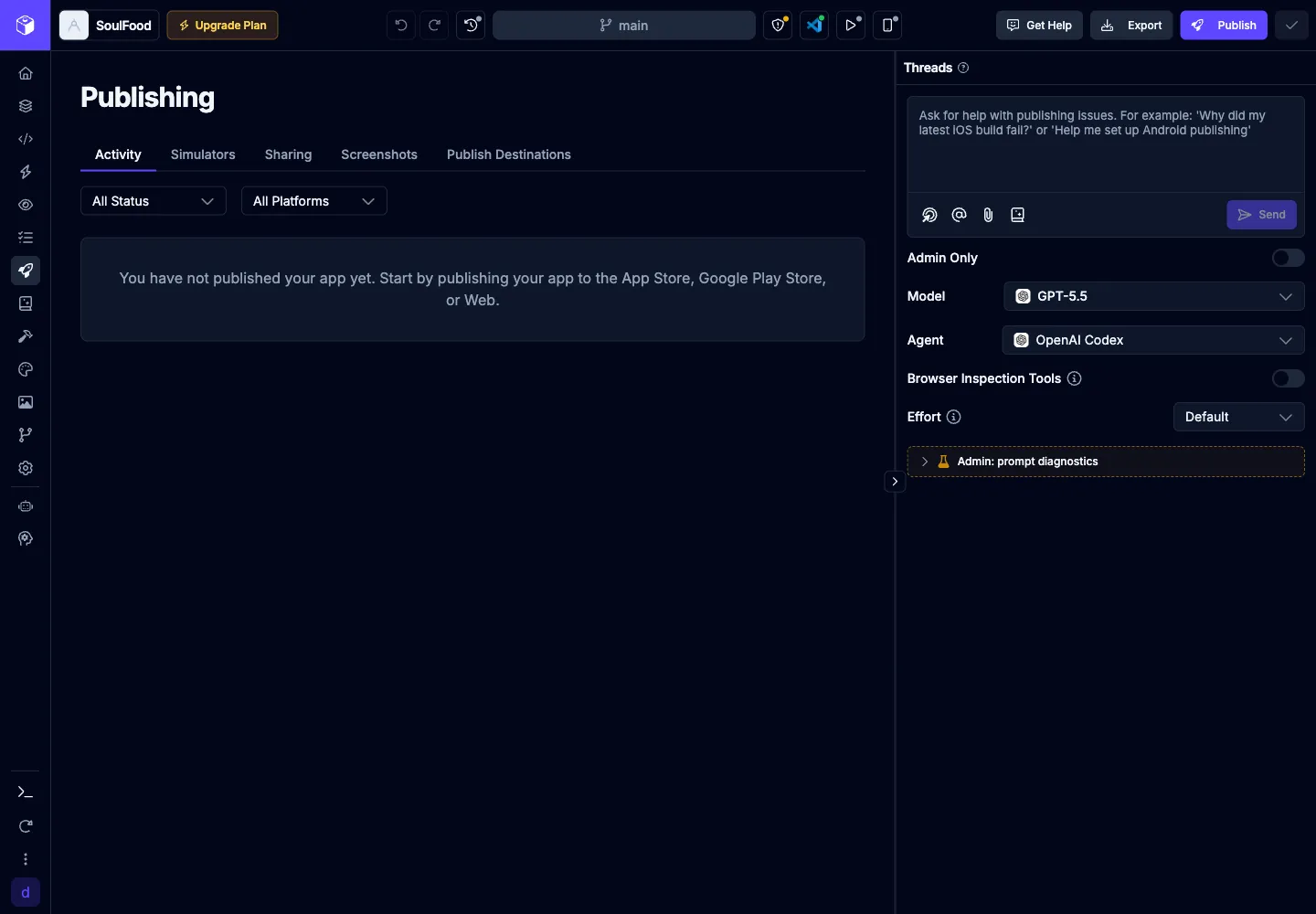1316x914 pixels.
Task: Open the All Status dropdown
Action: pos(154,201)
